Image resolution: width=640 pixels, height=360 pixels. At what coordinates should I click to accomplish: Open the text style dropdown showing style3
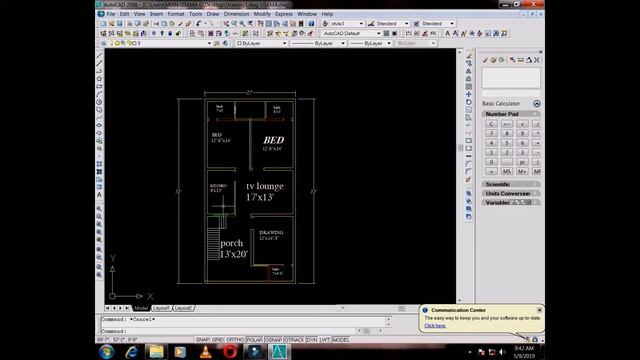[x=361, y=24]
